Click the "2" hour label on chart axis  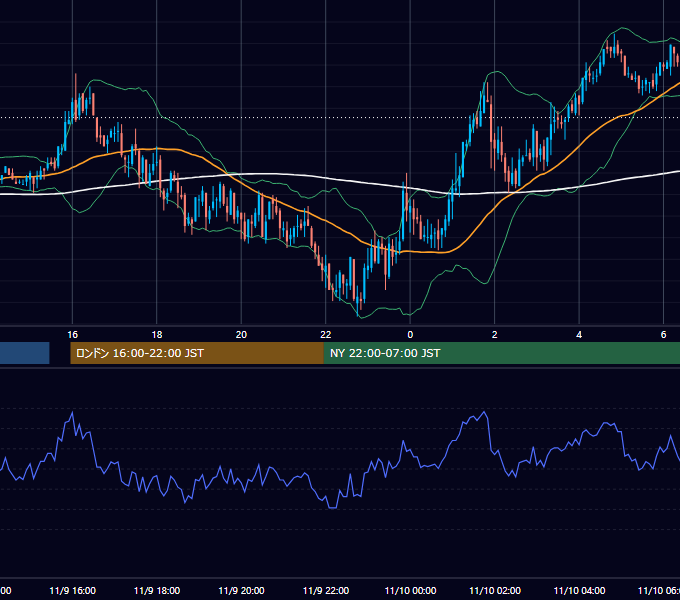pos(494,335)
